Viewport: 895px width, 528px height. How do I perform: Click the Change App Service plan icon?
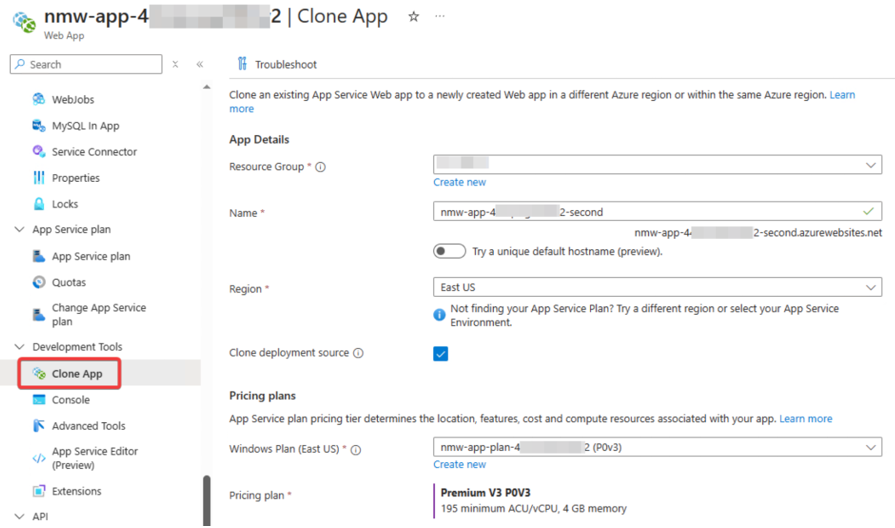pos(39,315)
